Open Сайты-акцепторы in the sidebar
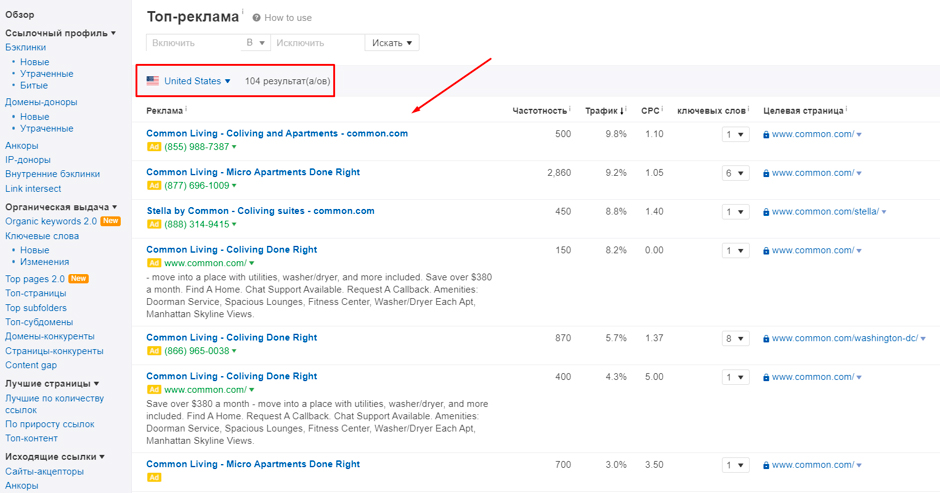940x493 pixels. click(44, 471)
